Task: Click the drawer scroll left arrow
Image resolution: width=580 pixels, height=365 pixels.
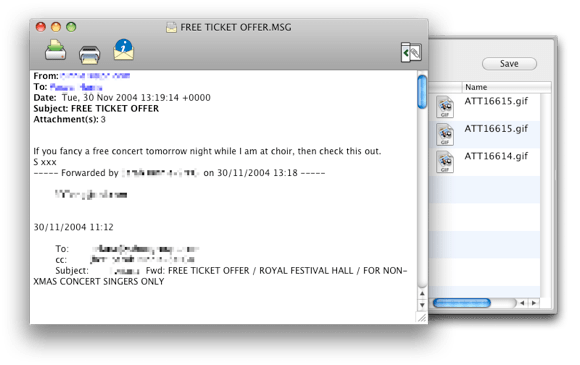Action: (522, 303)
